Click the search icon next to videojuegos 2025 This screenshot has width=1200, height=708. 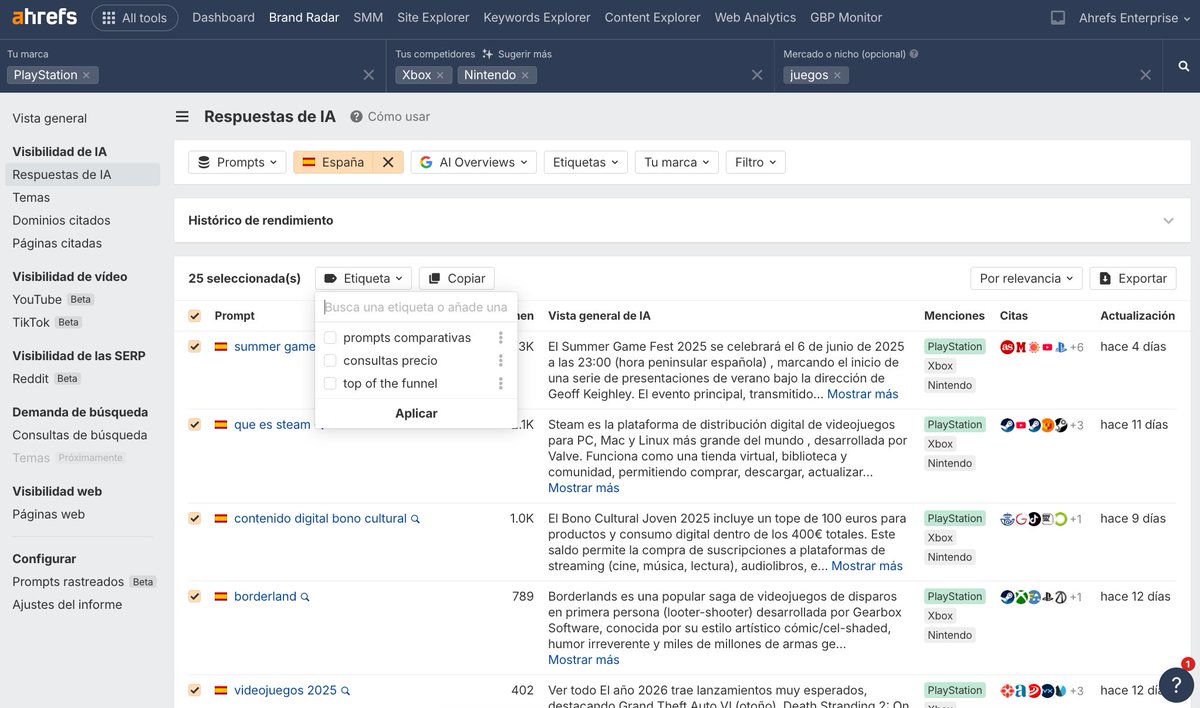pyautogui.click(x=345, y=691)
